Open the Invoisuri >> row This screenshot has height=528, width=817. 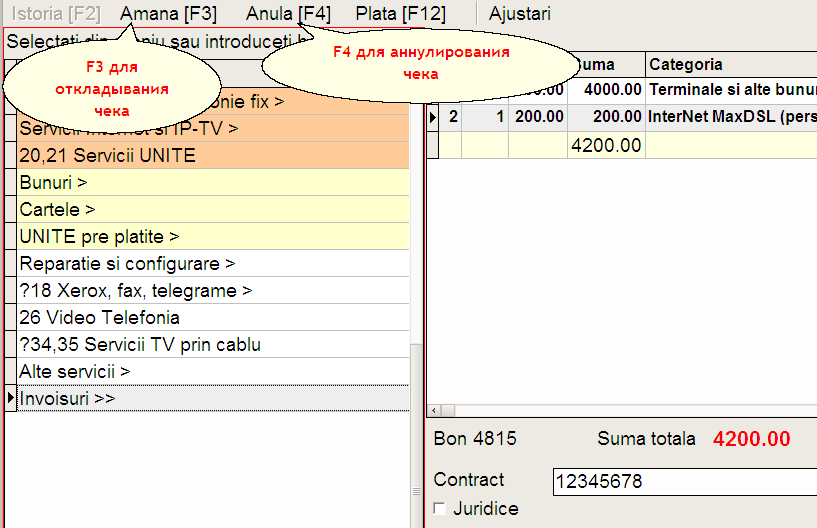[213, 399]
